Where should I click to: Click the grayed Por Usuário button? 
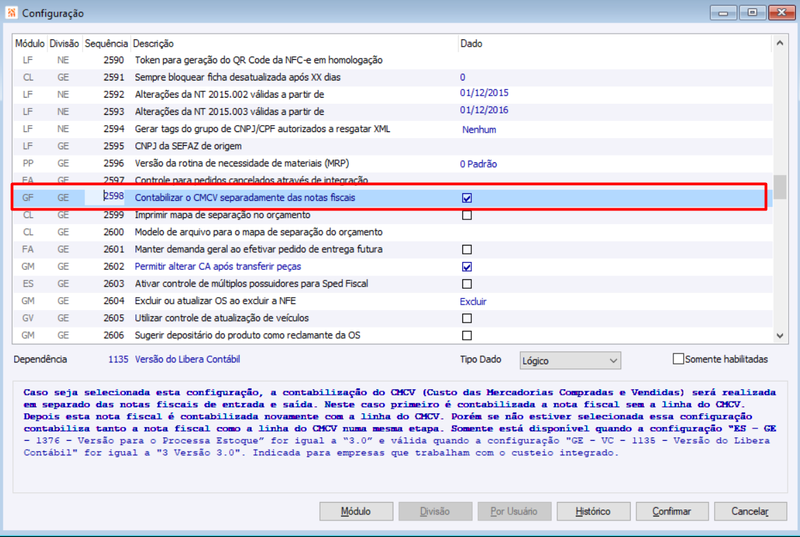pyautogui.click(x=514, y=511)
